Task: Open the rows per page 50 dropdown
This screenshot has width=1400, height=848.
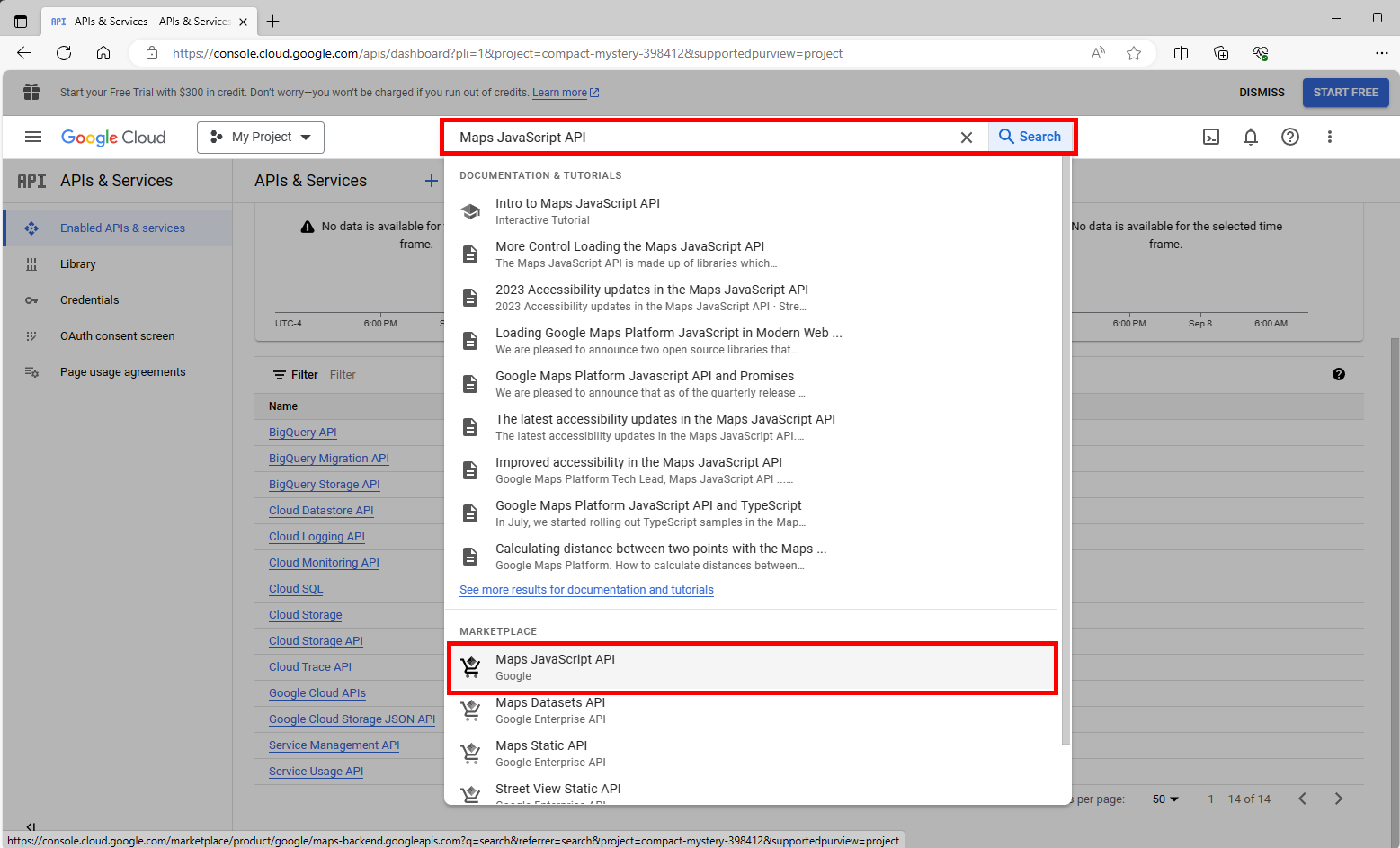Action: 1165,799
